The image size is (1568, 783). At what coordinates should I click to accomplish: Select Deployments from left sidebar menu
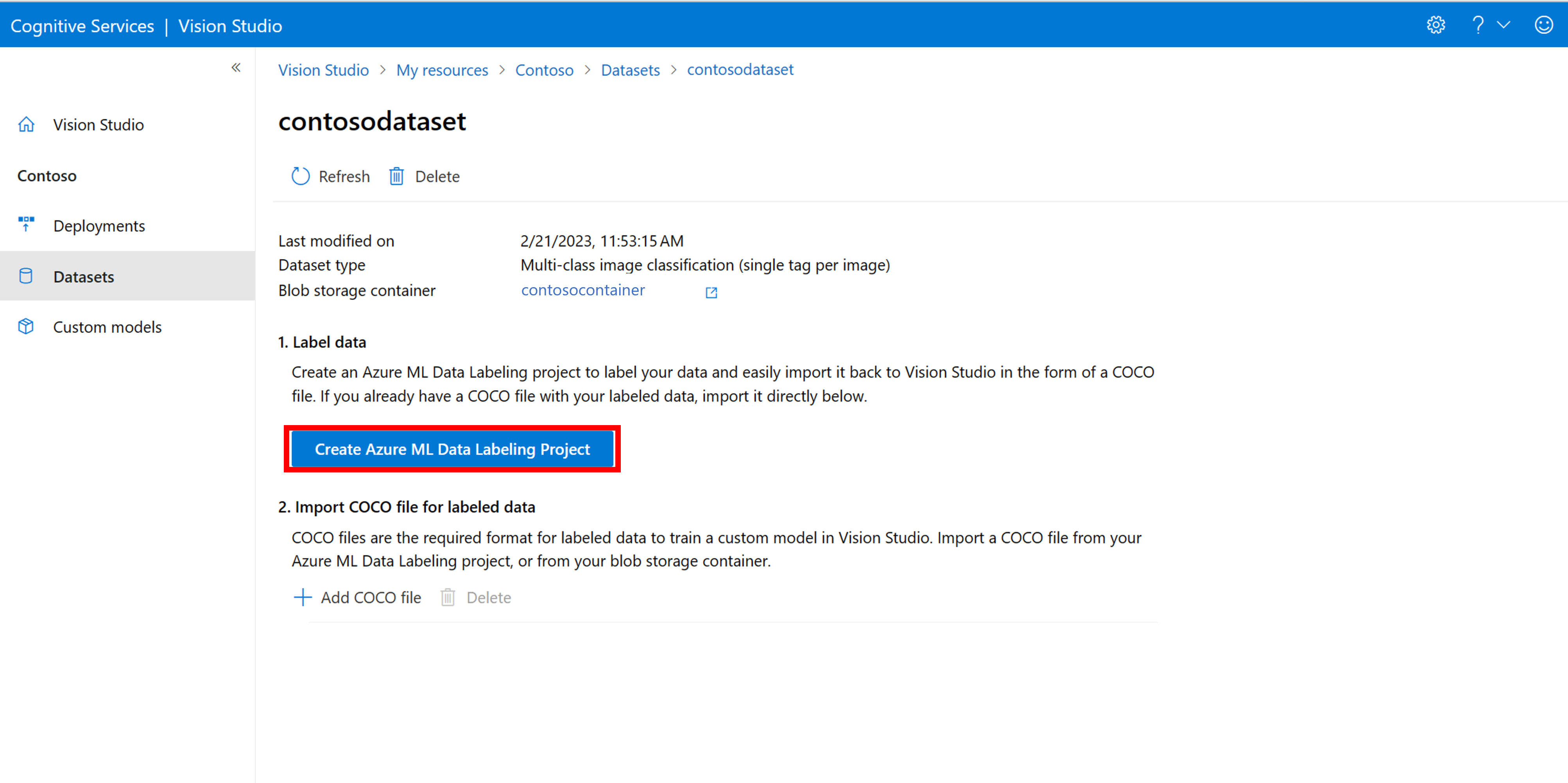click(x=100, y=226)
